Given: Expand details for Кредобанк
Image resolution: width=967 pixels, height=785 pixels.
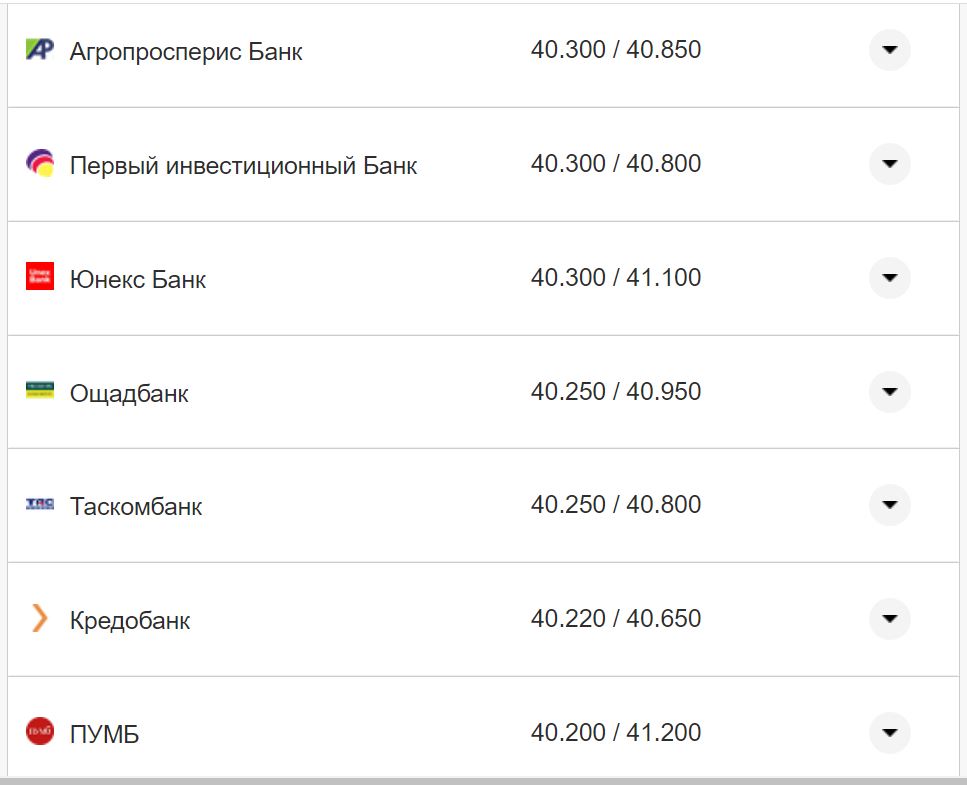Looking at the screenshot, I should coord(888,618).
